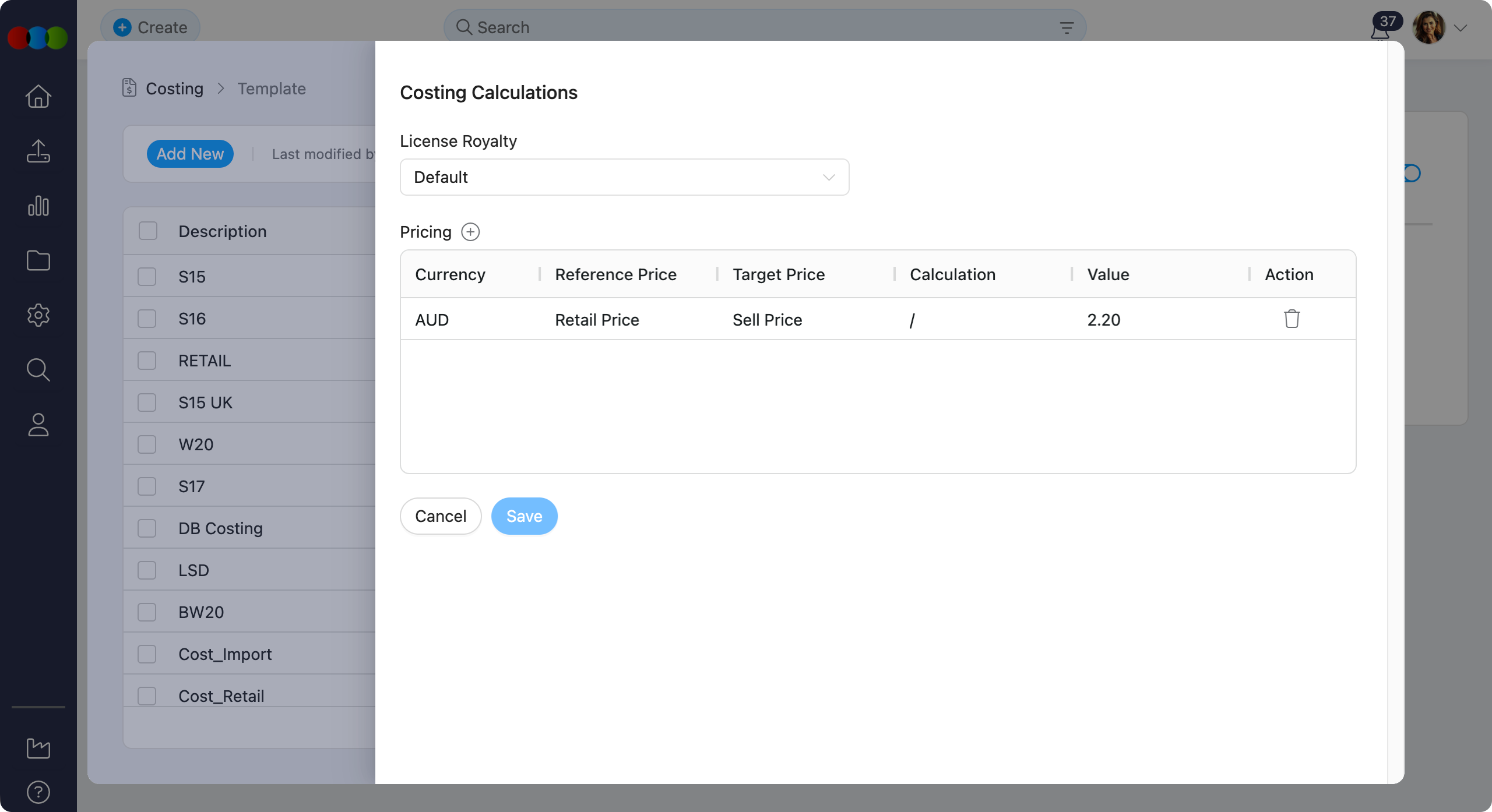Image resolution: width=1492 pixels, height=812 pixels.
Task: Click the notification bell with 37 badge
Action: (1380, 30)
